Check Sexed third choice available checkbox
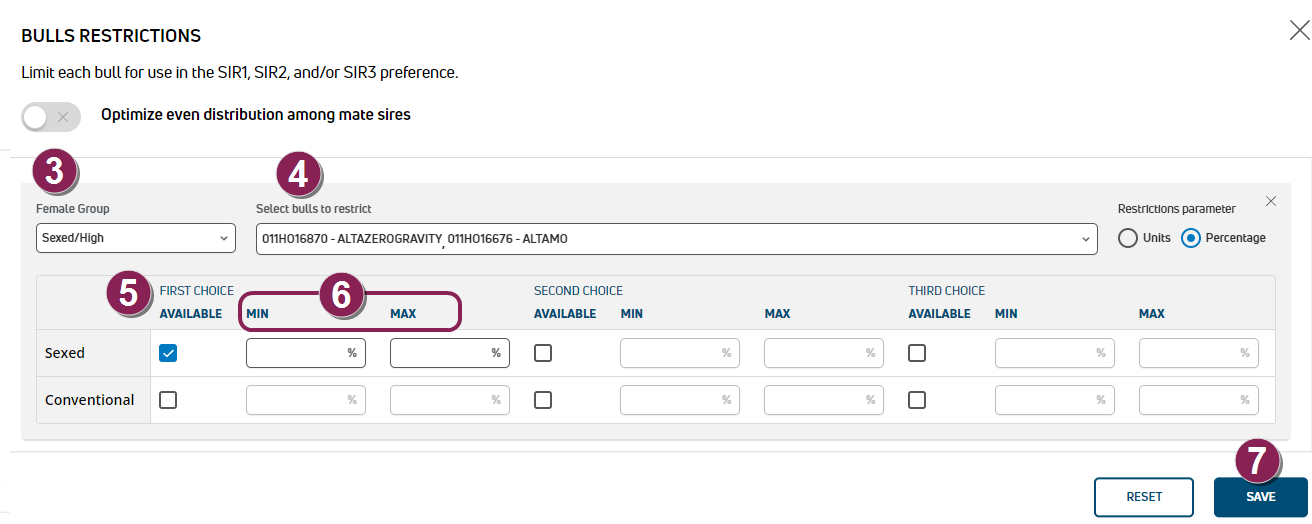The width and height of the screenshot is (1312, 524). point(917,353)
